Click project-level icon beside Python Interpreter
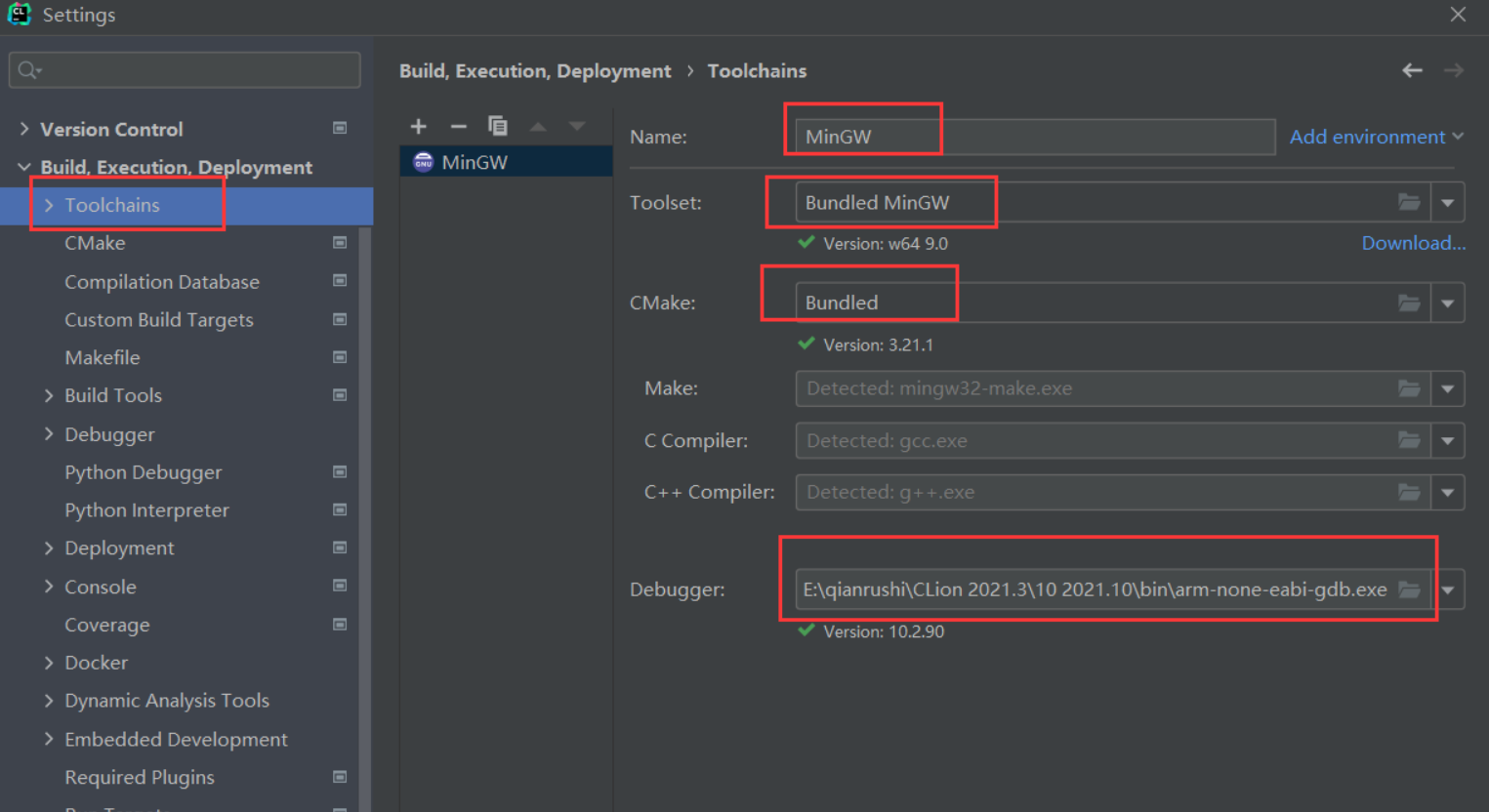Screen dimensions: 1489x812 pos(340,509)
